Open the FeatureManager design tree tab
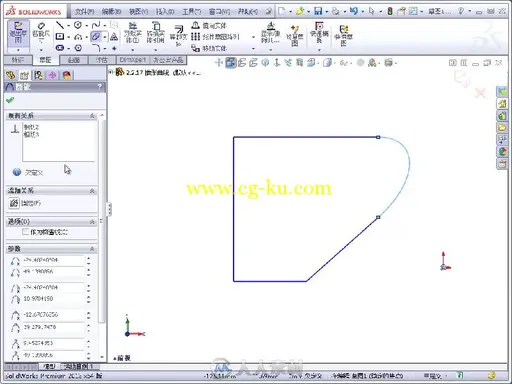 pos(10,75)
